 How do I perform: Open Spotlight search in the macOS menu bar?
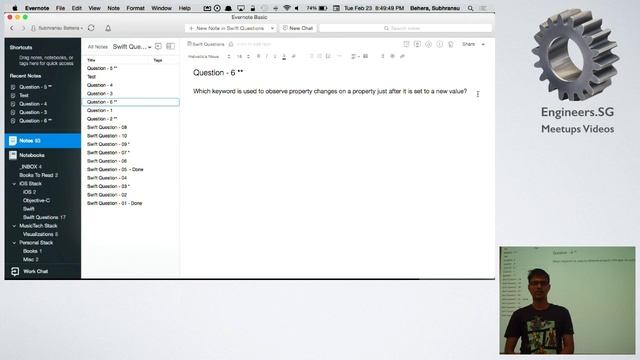click(471, 8)
